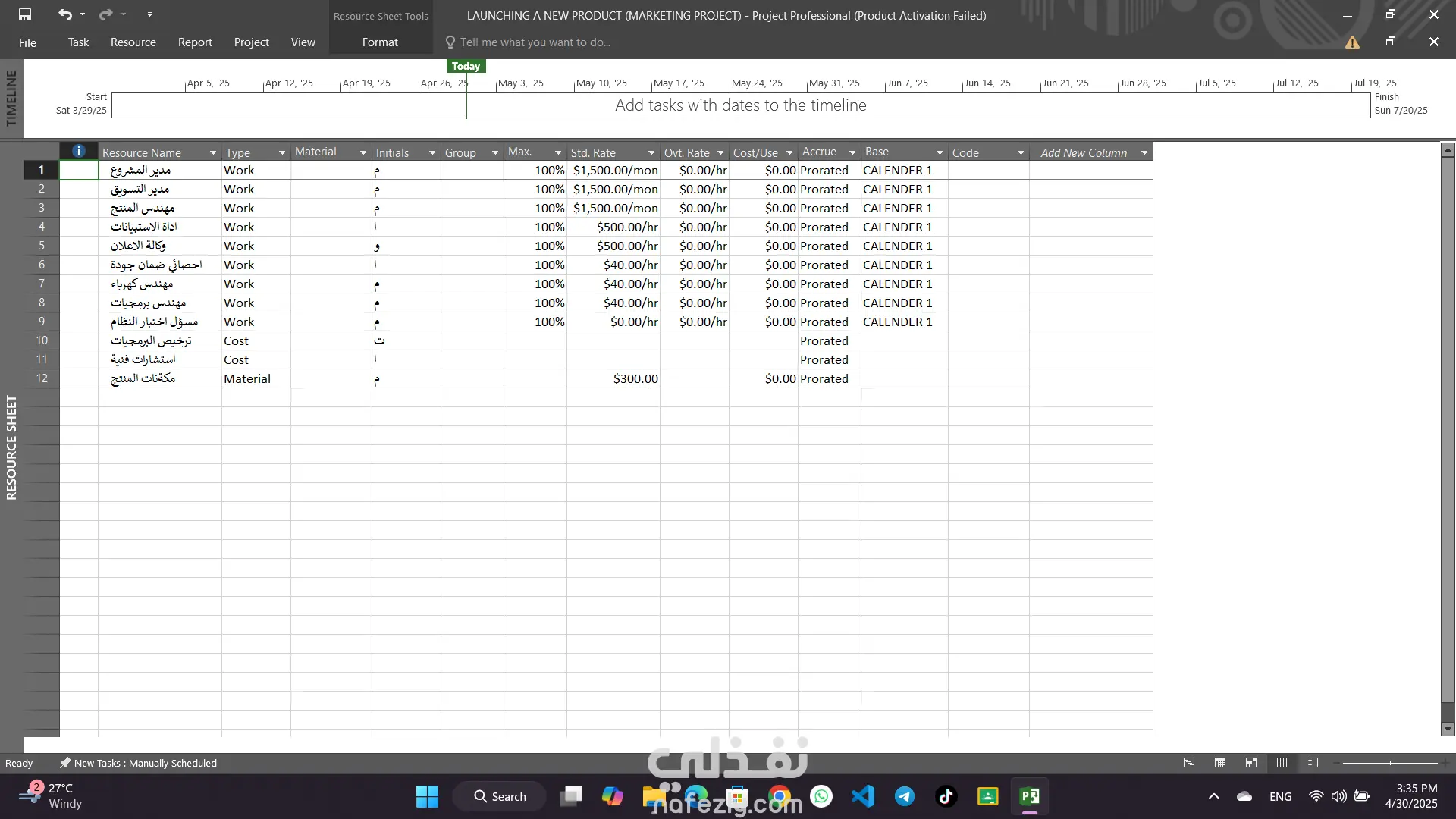Open the Format ribbon tab
Image resolution: width=1456 pixels, height=819 pixels.
pyautogui.click(x=380, y=42)
